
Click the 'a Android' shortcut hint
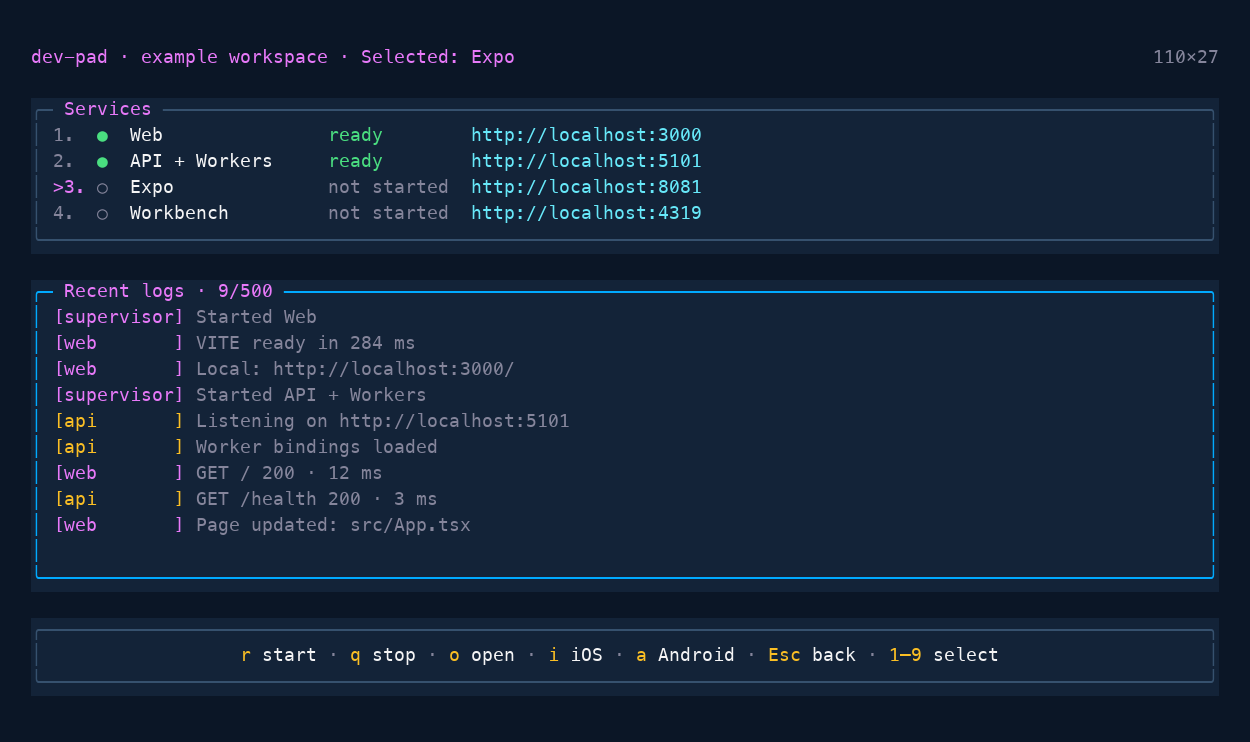[686, 655]
